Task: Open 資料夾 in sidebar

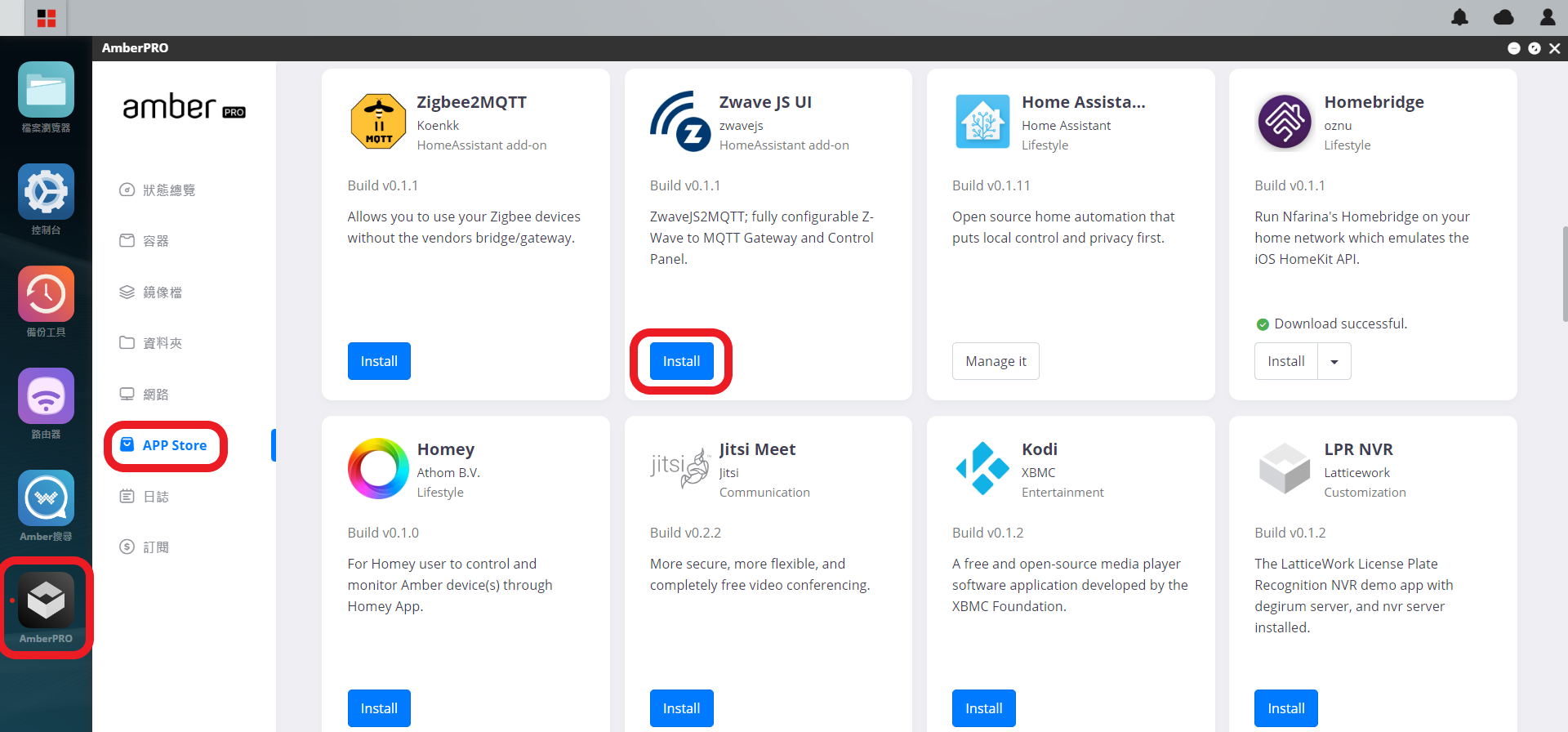Action: click(x=151, y=342)
